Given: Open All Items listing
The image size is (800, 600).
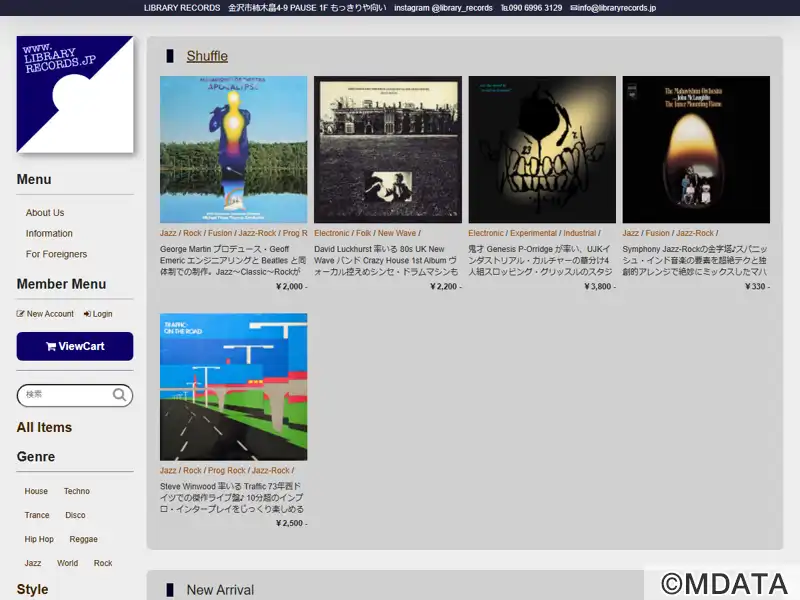Looking at the screenshot, I should click(x=44, y=428).
